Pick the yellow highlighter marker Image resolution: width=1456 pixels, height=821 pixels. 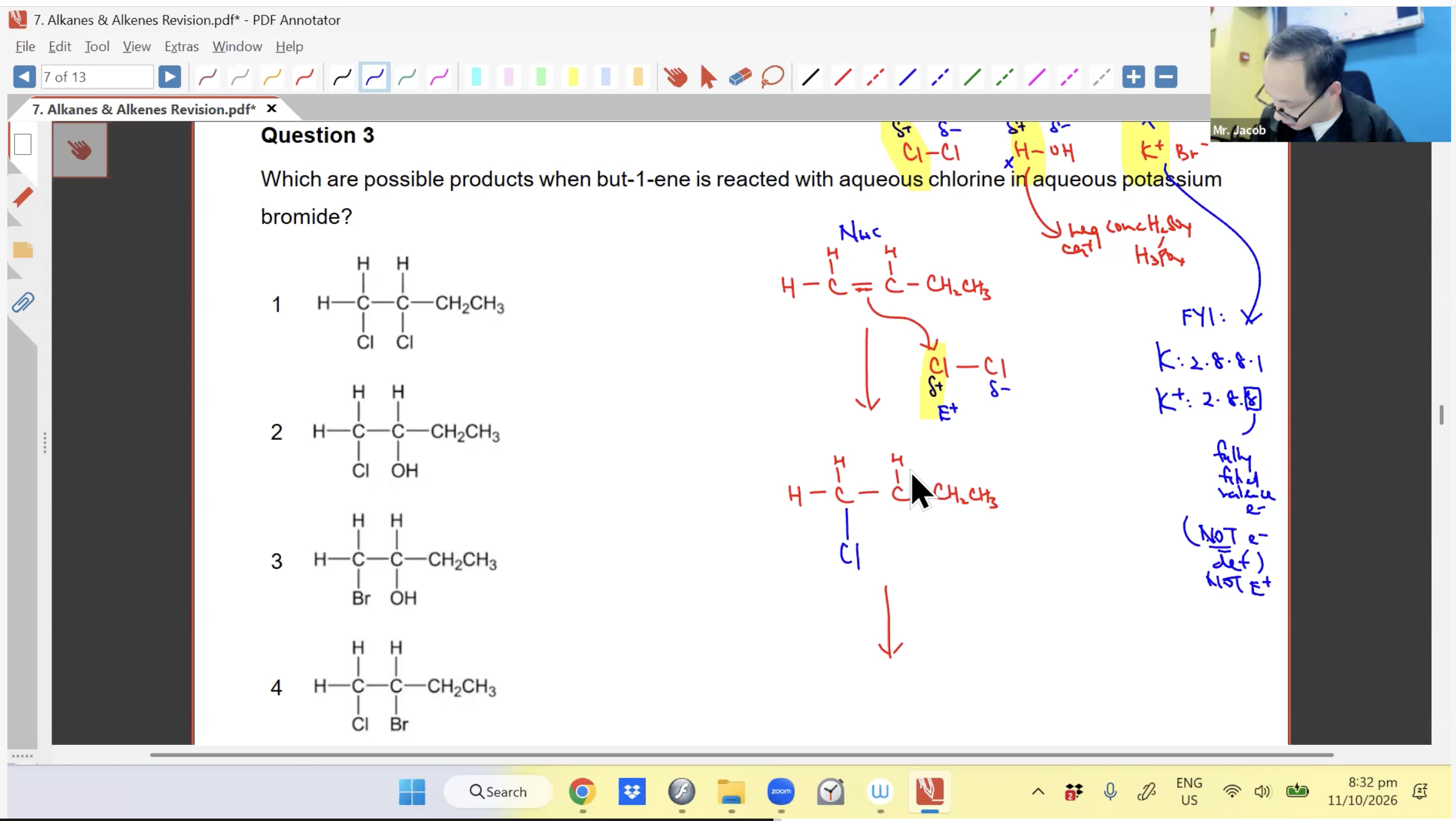(x=573, y=77)
